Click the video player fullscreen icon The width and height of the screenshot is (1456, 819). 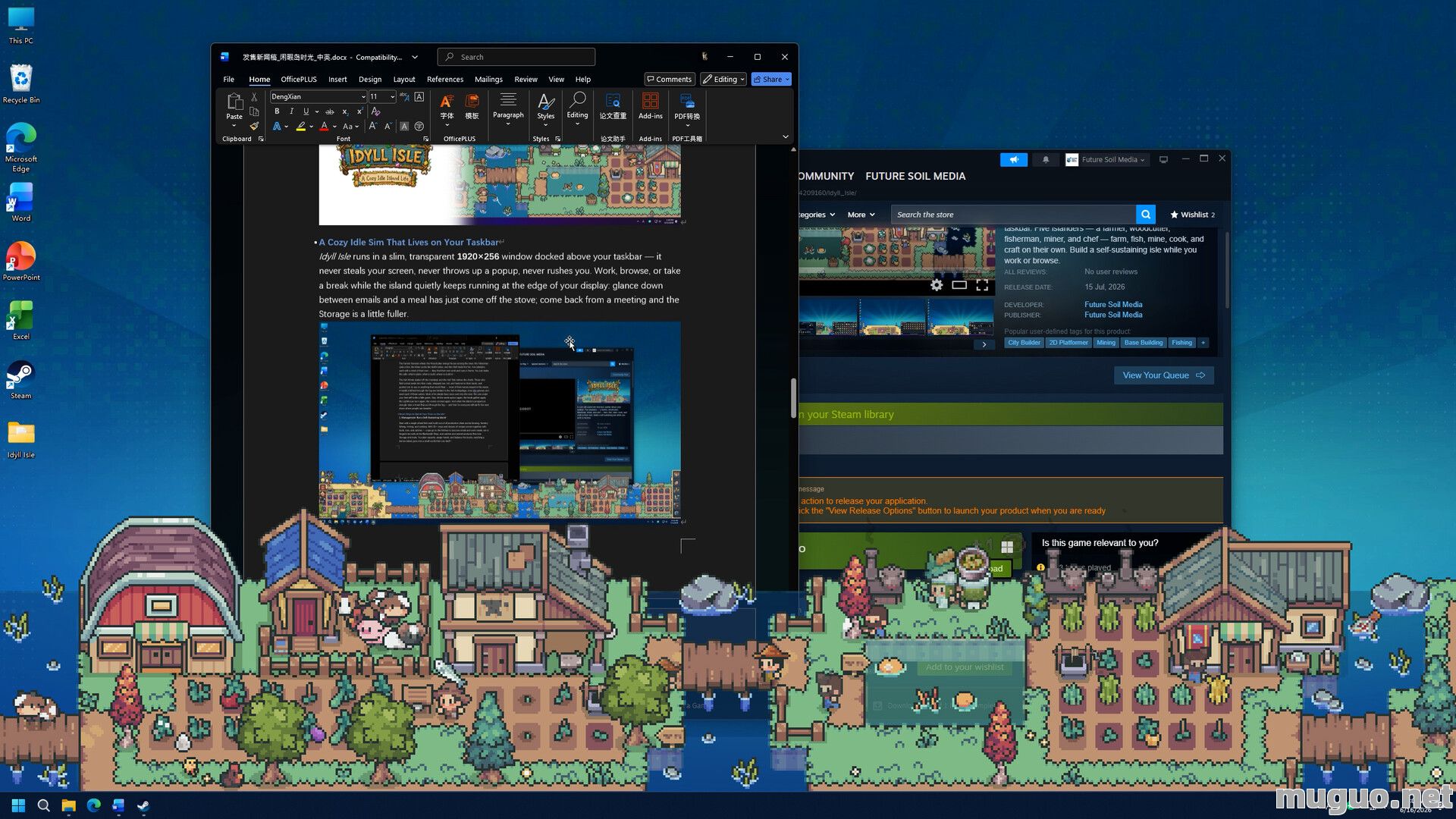click(982, 285)
